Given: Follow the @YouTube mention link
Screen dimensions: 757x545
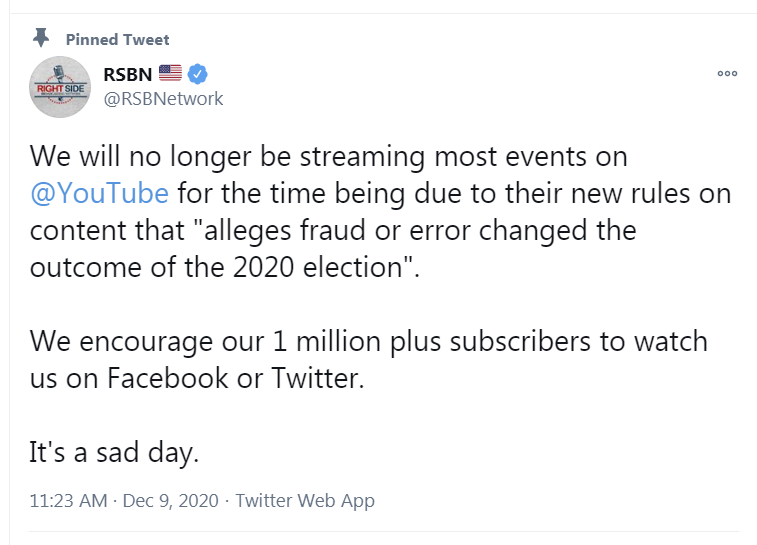Looking at the screenshot, I should coord(99,194).
